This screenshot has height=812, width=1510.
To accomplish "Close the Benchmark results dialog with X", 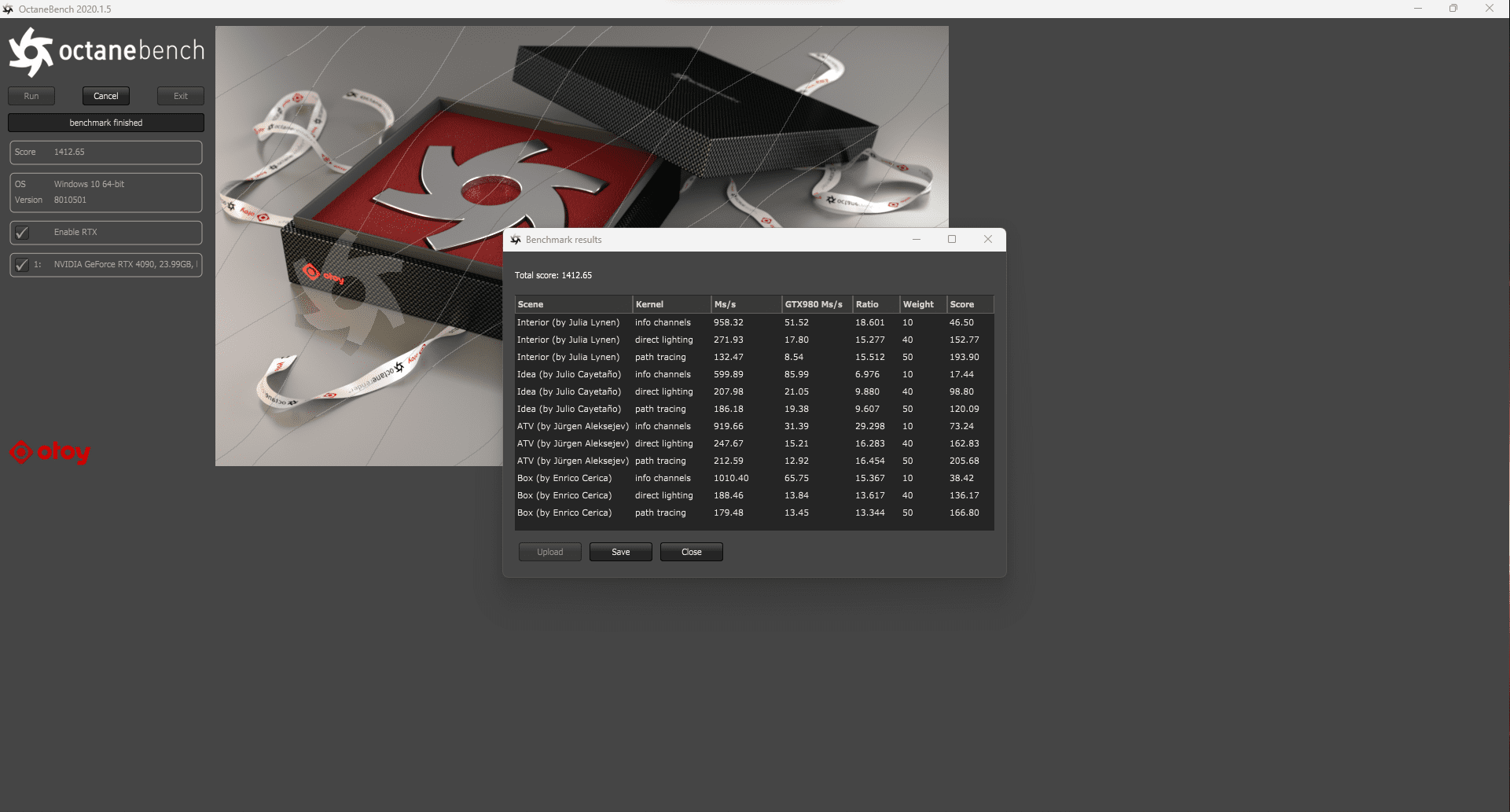I will point(988,239).
